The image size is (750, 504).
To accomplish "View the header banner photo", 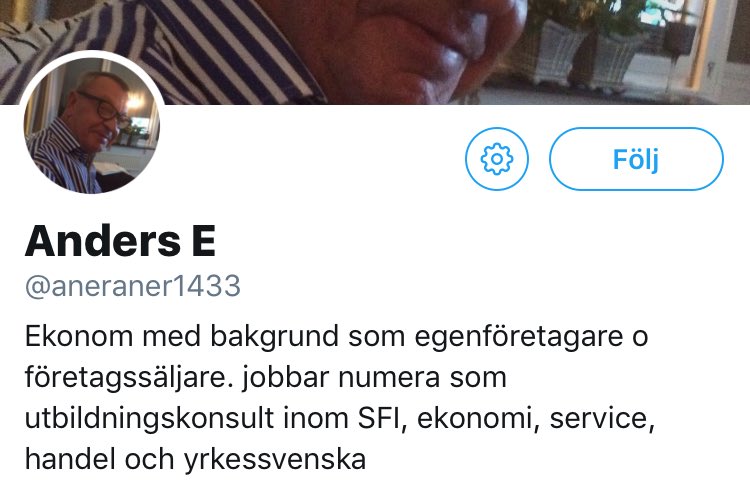I will pyautogui.click(x=375, y=52).
